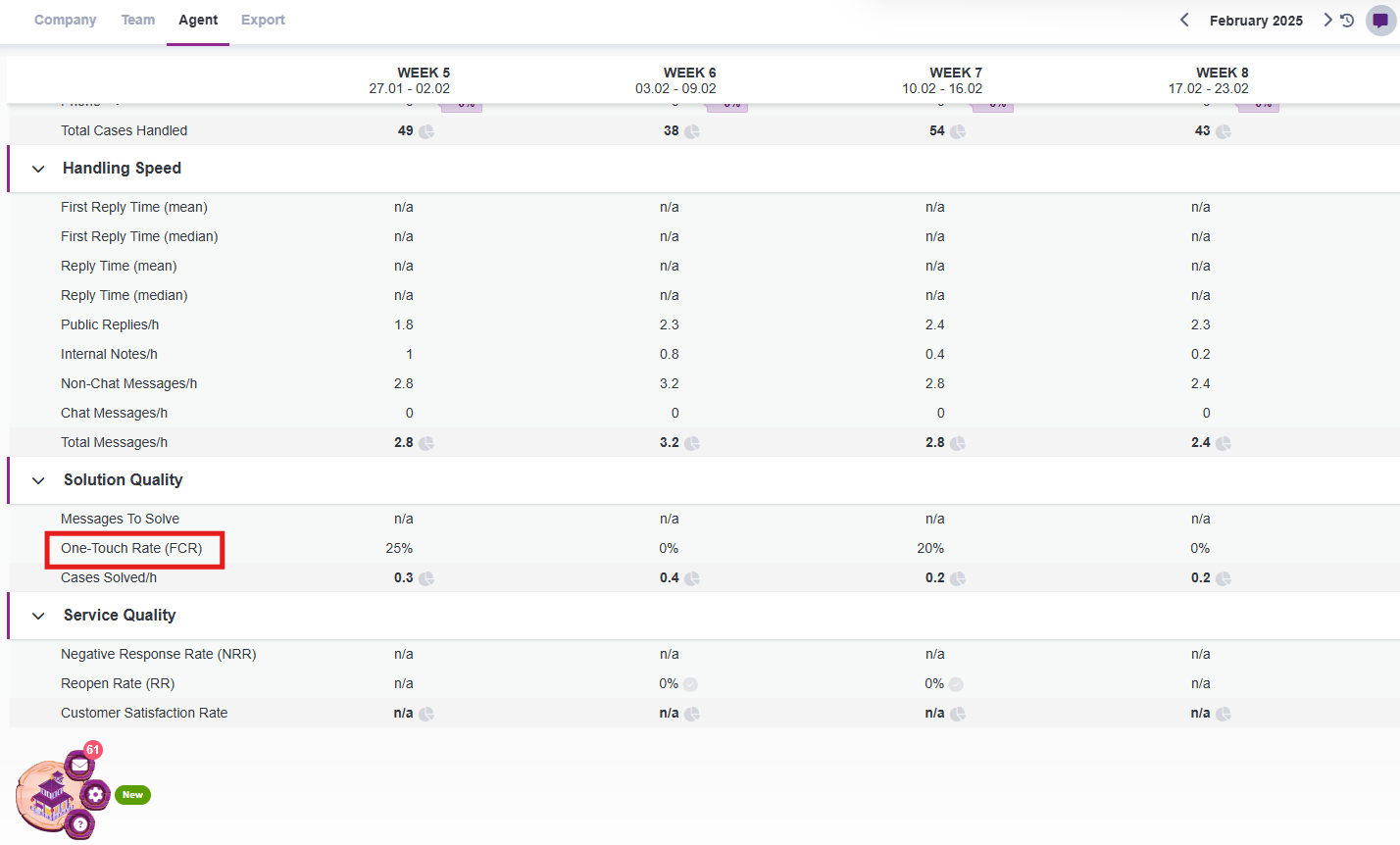Screen dimensions: 1400x845
Task: Switch to the Company tab
Action: tap(65, 20)
